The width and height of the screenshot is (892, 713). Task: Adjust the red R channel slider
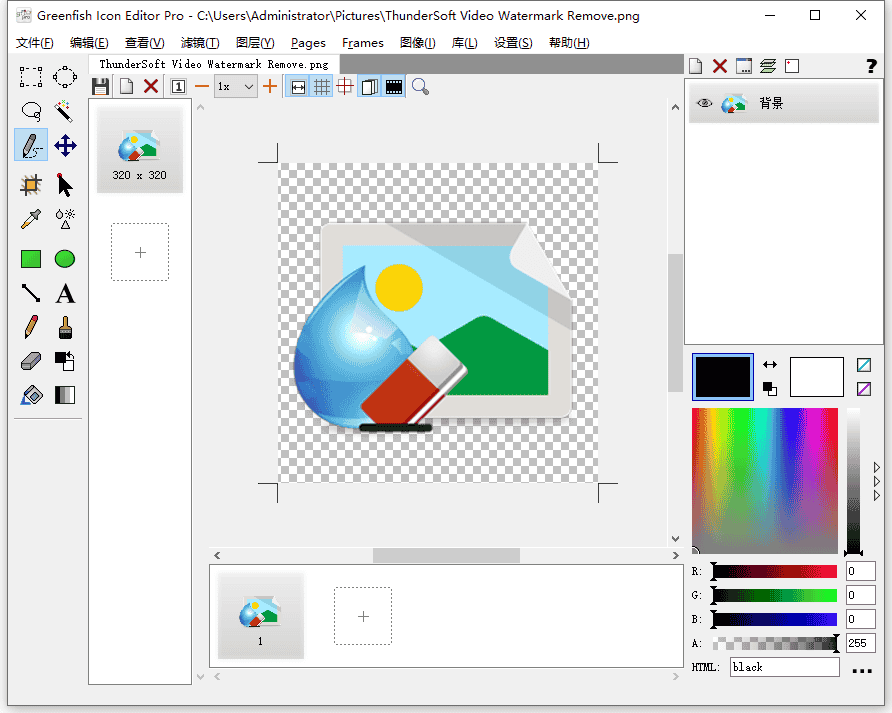tap(774, 571)
